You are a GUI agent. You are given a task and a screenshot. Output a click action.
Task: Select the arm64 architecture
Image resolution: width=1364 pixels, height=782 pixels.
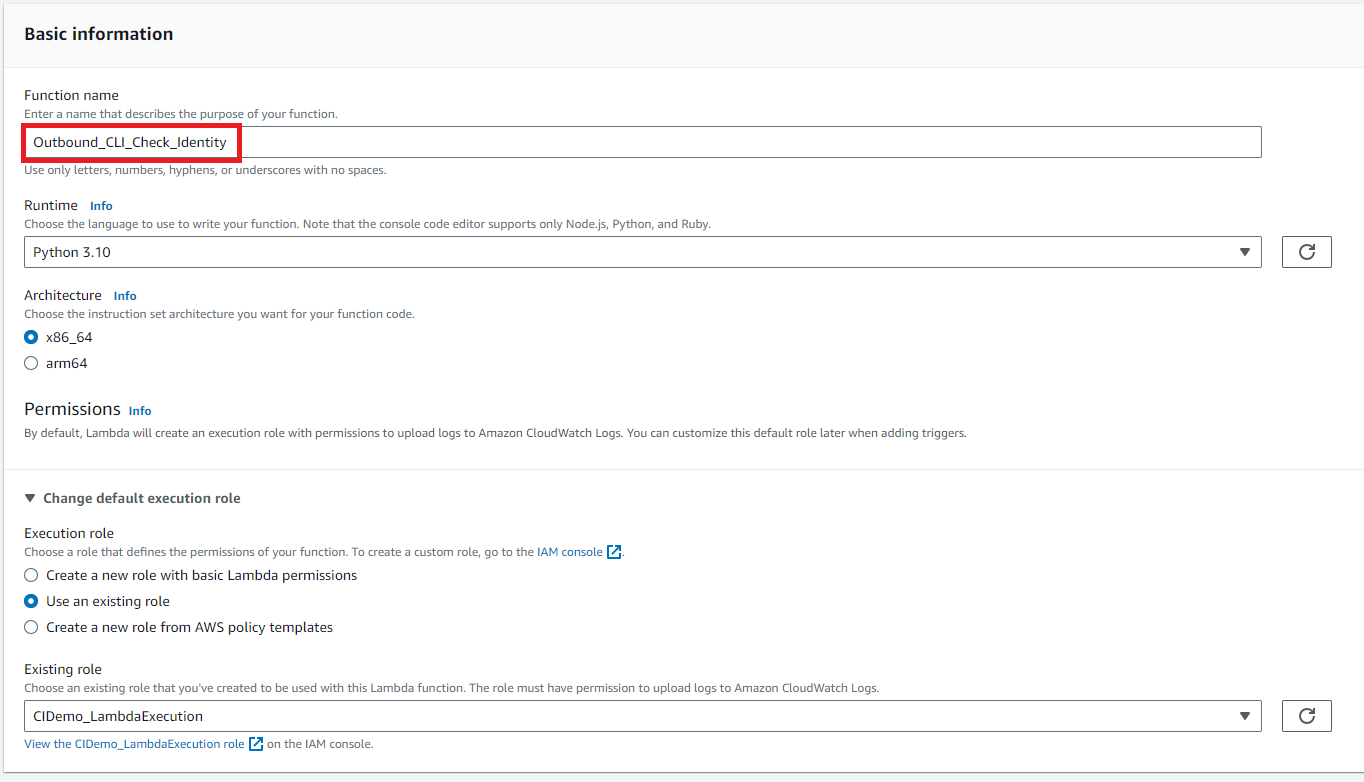coord(31,363)
